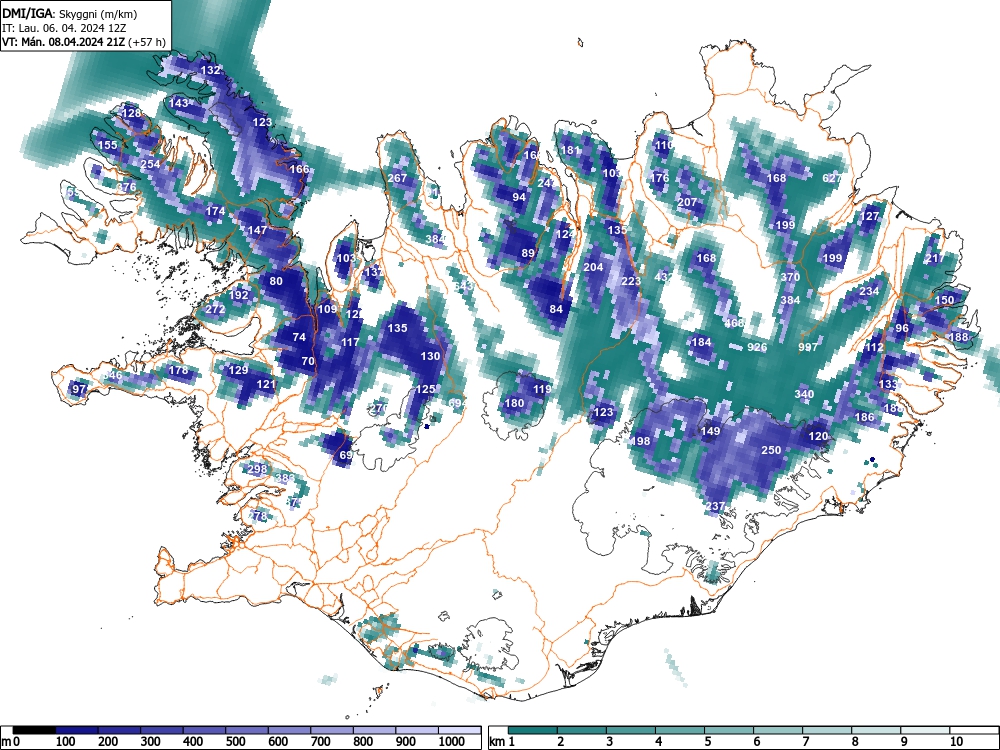Select the map value 267
This screenshot has height=750, width=1000.
(397, 178)
